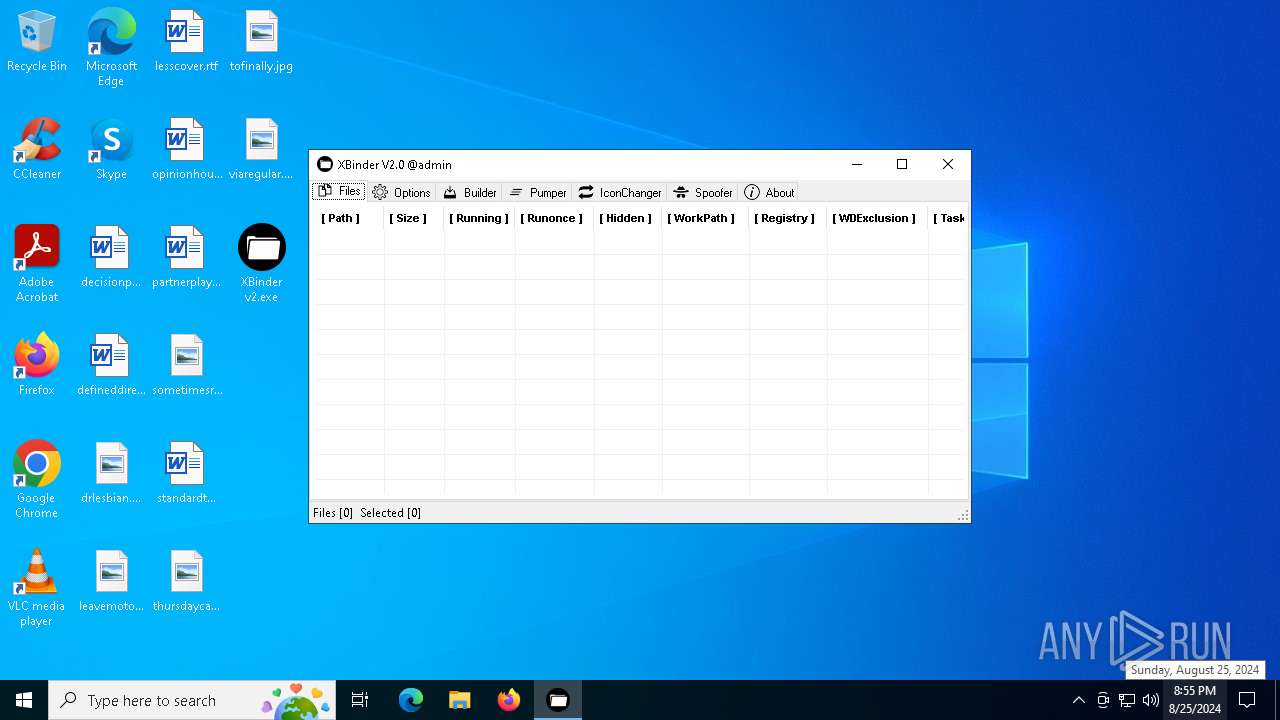This screenshot has height=720, width=1280.
Task: Select the Firefox desktop shortcut
Action: 37,366
